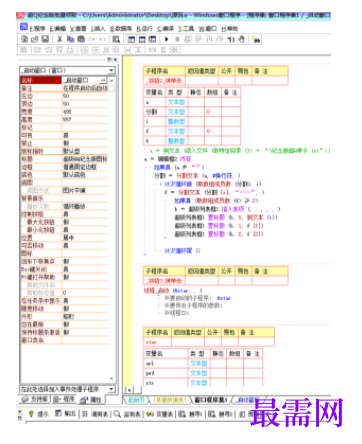Image resolution: width=362 pixels, height=444 pixels.
Task: Switch to the 支持库 panel tab
Action: click(x=34, y=399)
